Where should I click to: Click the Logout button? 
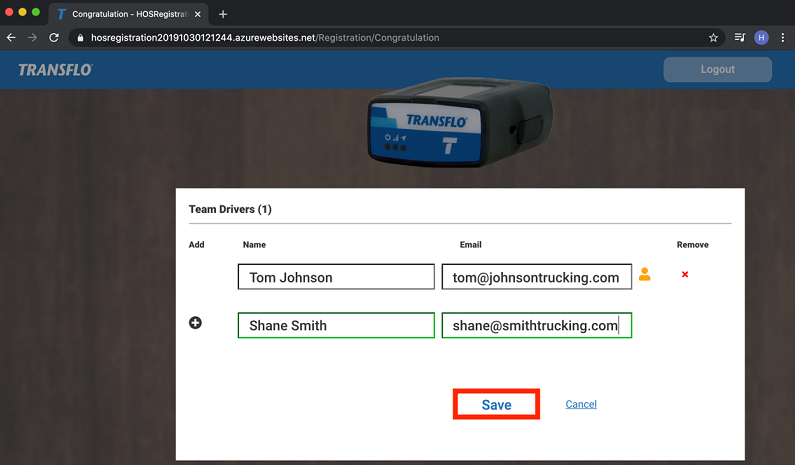pyautogui.click(x=717, y=69)
